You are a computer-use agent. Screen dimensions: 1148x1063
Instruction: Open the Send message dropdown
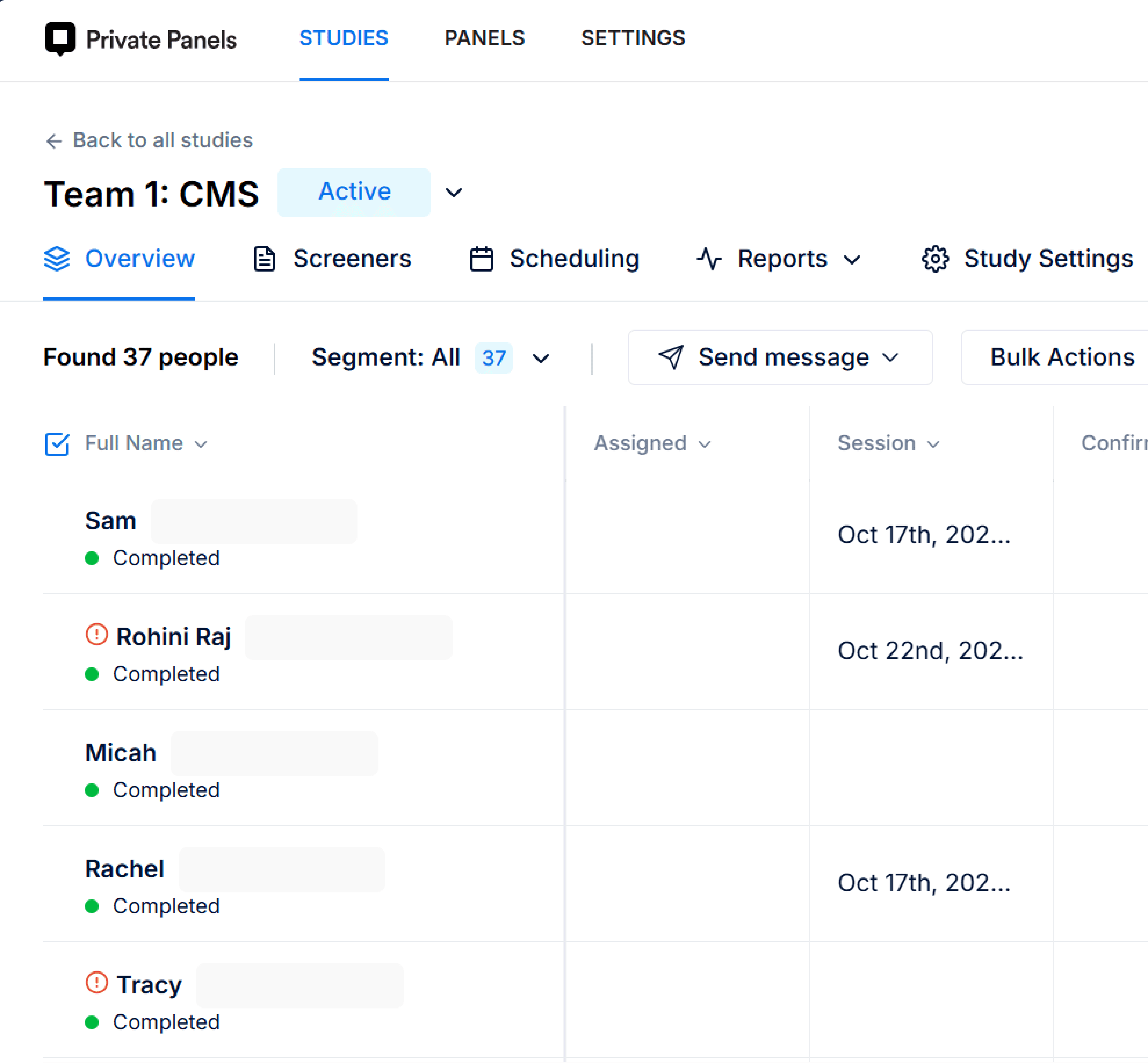pos(780,358)
